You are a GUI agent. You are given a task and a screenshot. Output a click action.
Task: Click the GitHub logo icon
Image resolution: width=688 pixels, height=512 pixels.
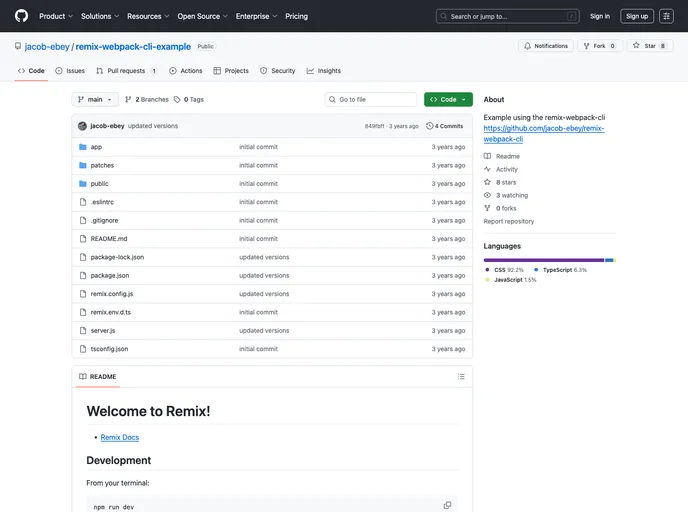point(21,16)
